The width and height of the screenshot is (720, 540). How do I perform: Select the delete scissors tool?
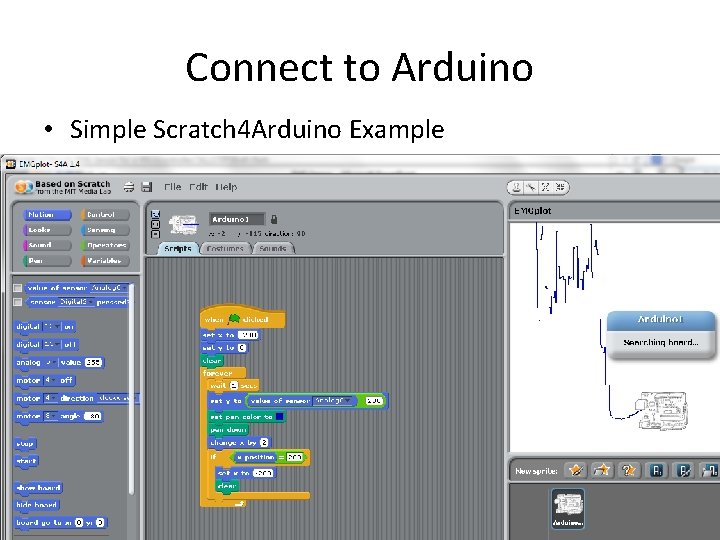tap(531, 187)
